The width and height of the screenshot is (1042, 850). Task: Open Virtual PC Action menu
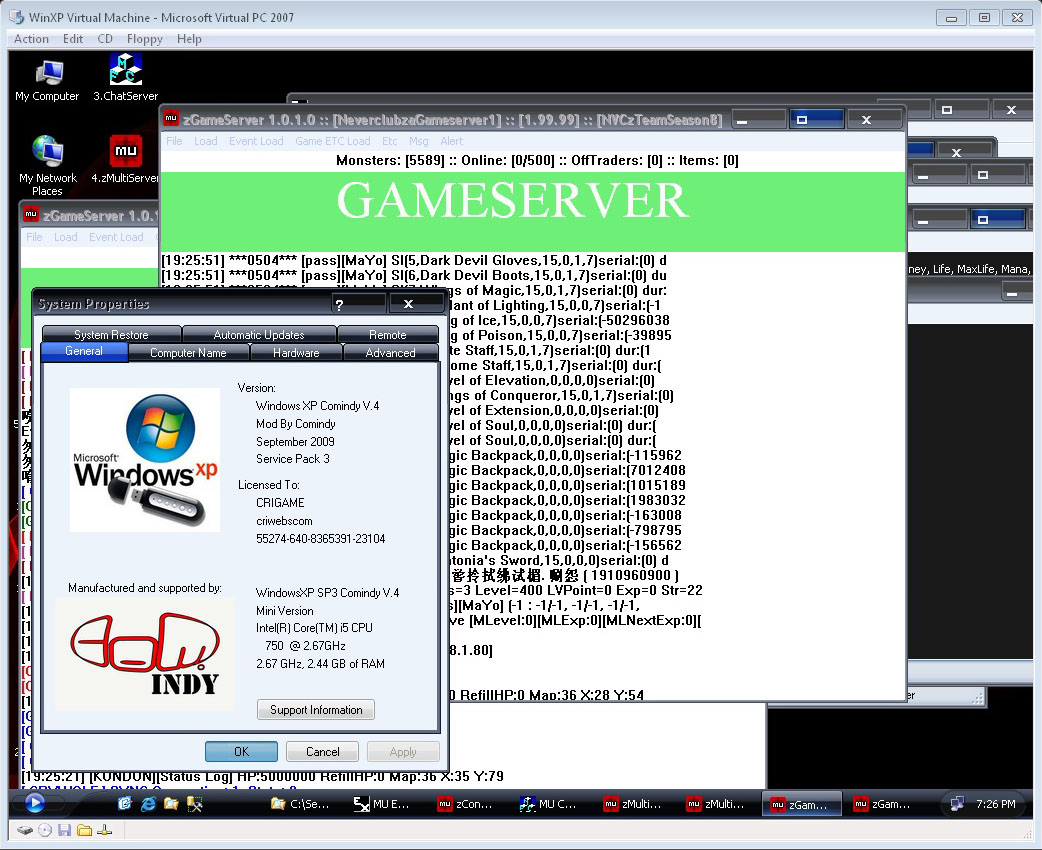pyautogui.click(x=31, y=39)
